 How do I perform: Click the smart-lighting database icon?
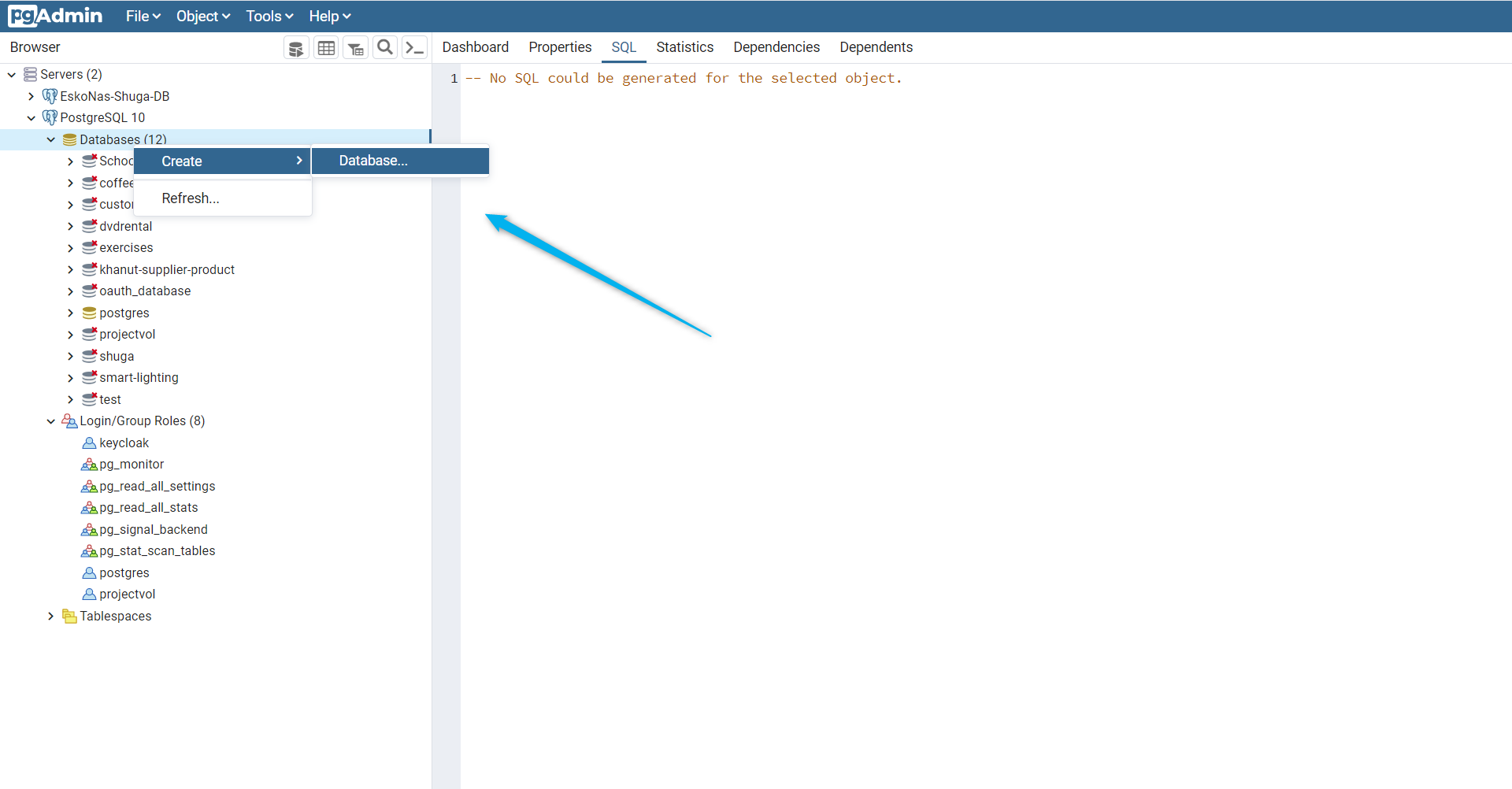(89, 377)
